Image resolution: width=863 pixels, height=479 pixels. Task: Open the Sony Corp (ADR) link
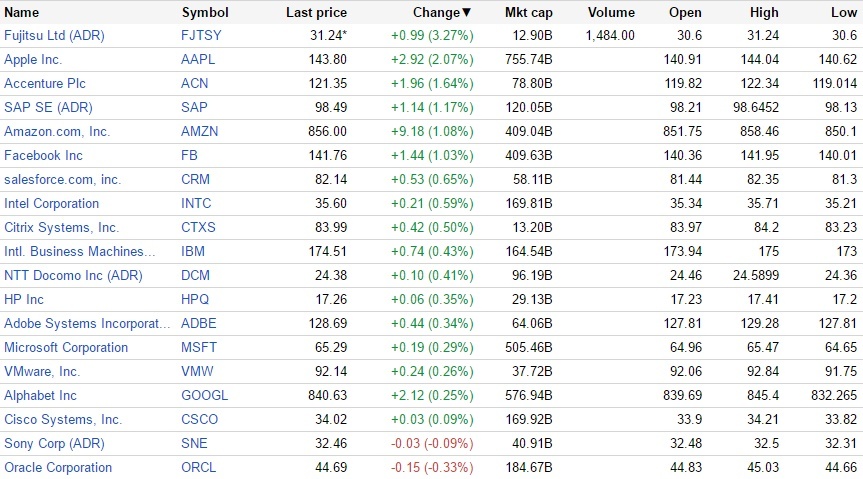coord(53,444)
